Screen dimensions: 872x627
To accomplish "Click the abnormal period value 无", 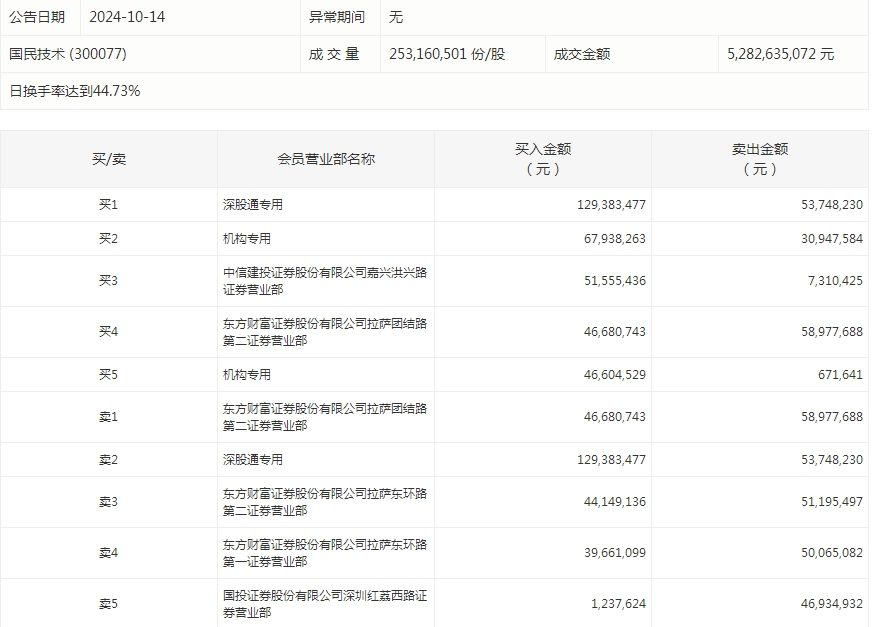I will coord(395,17).
